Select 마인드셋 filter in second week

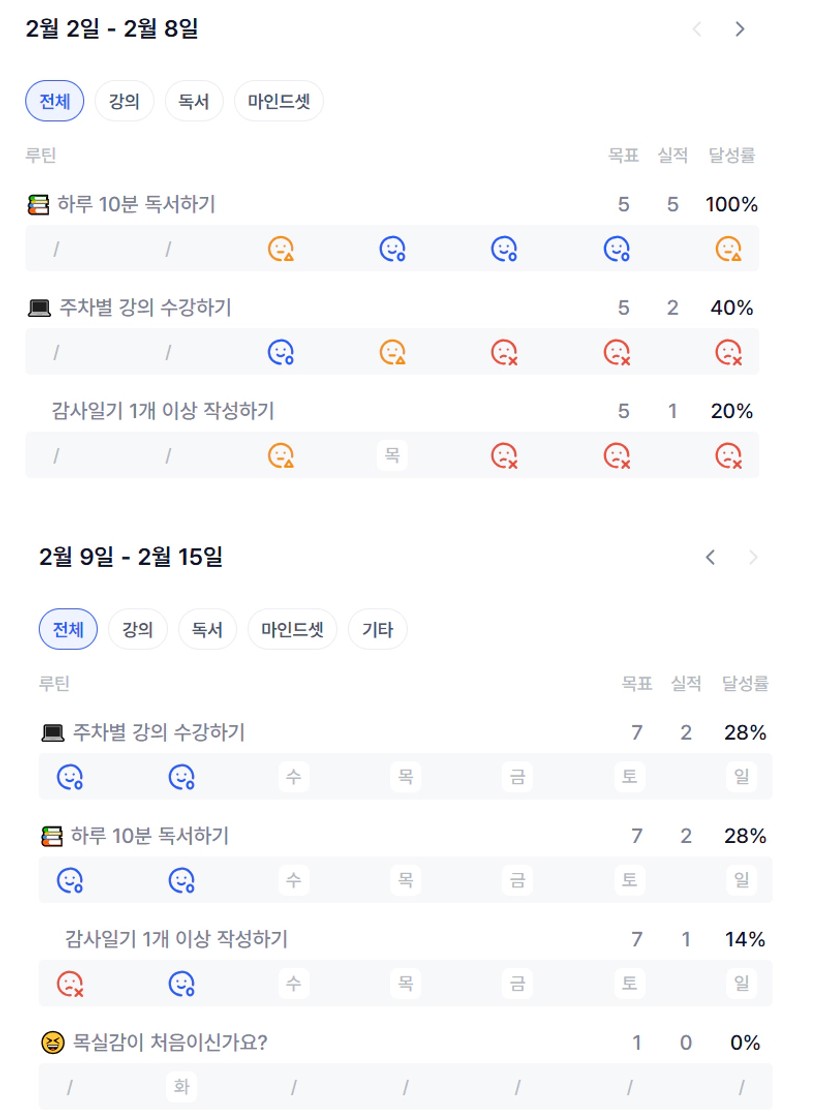(x=292, y=630)
